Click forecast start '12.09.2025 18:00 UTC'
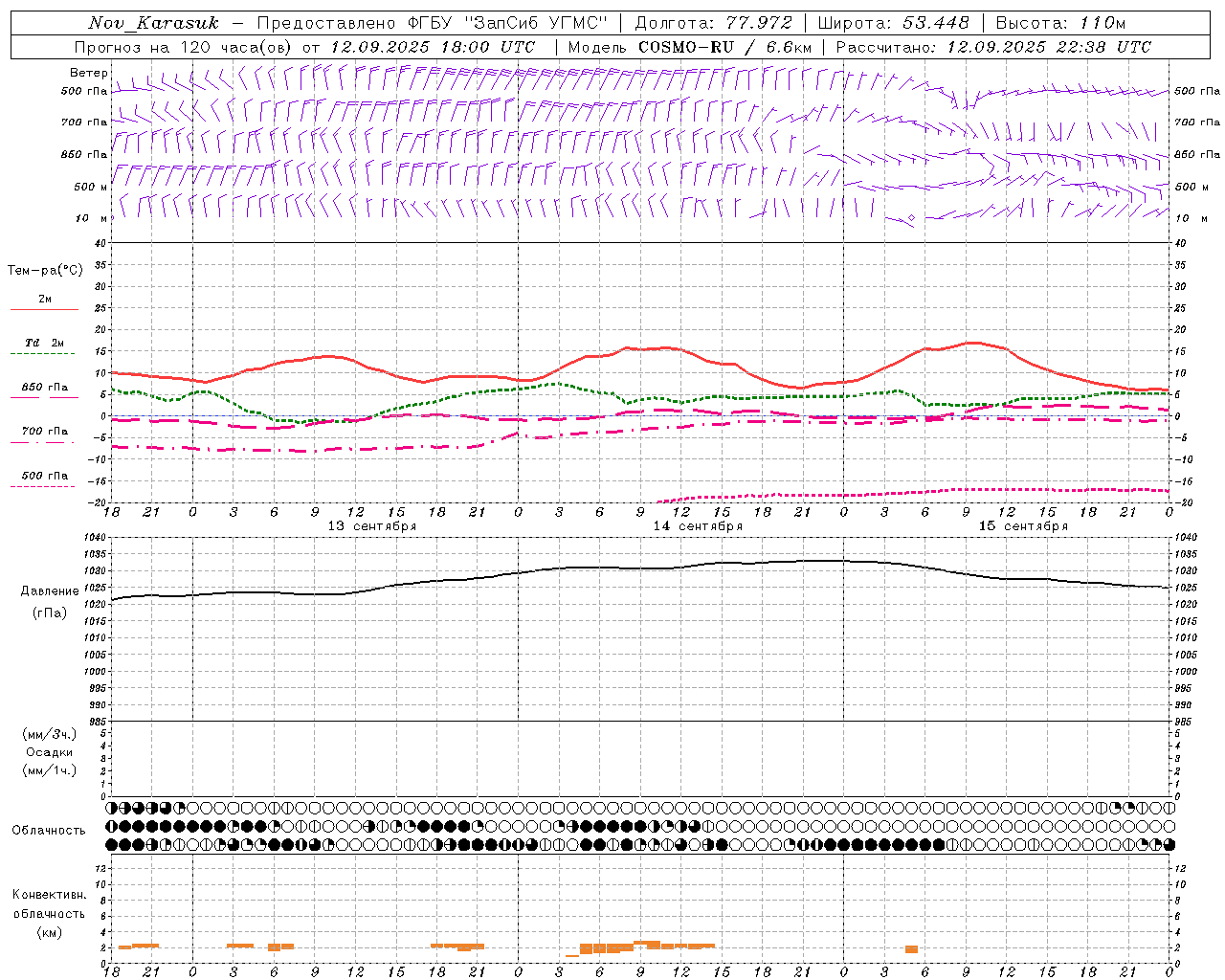This screenshot has width=1225, height=980. click(x=433, y=47)
